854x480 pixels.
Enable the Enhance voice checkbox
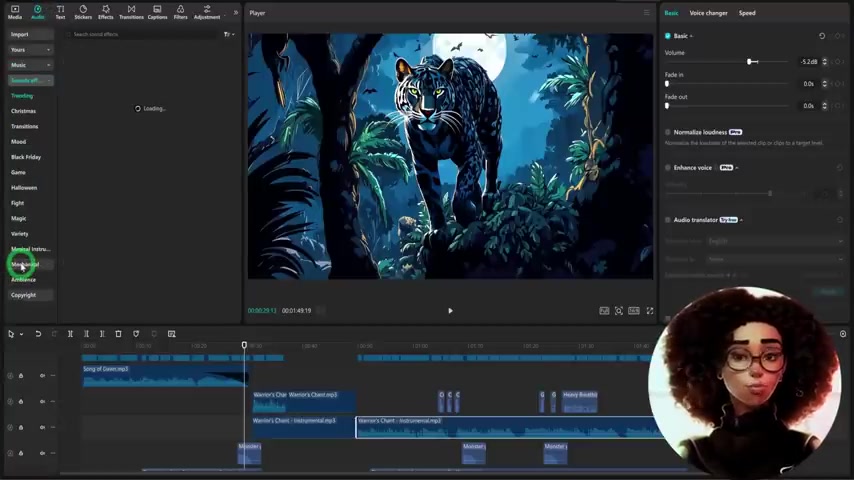tap(668, 168)
